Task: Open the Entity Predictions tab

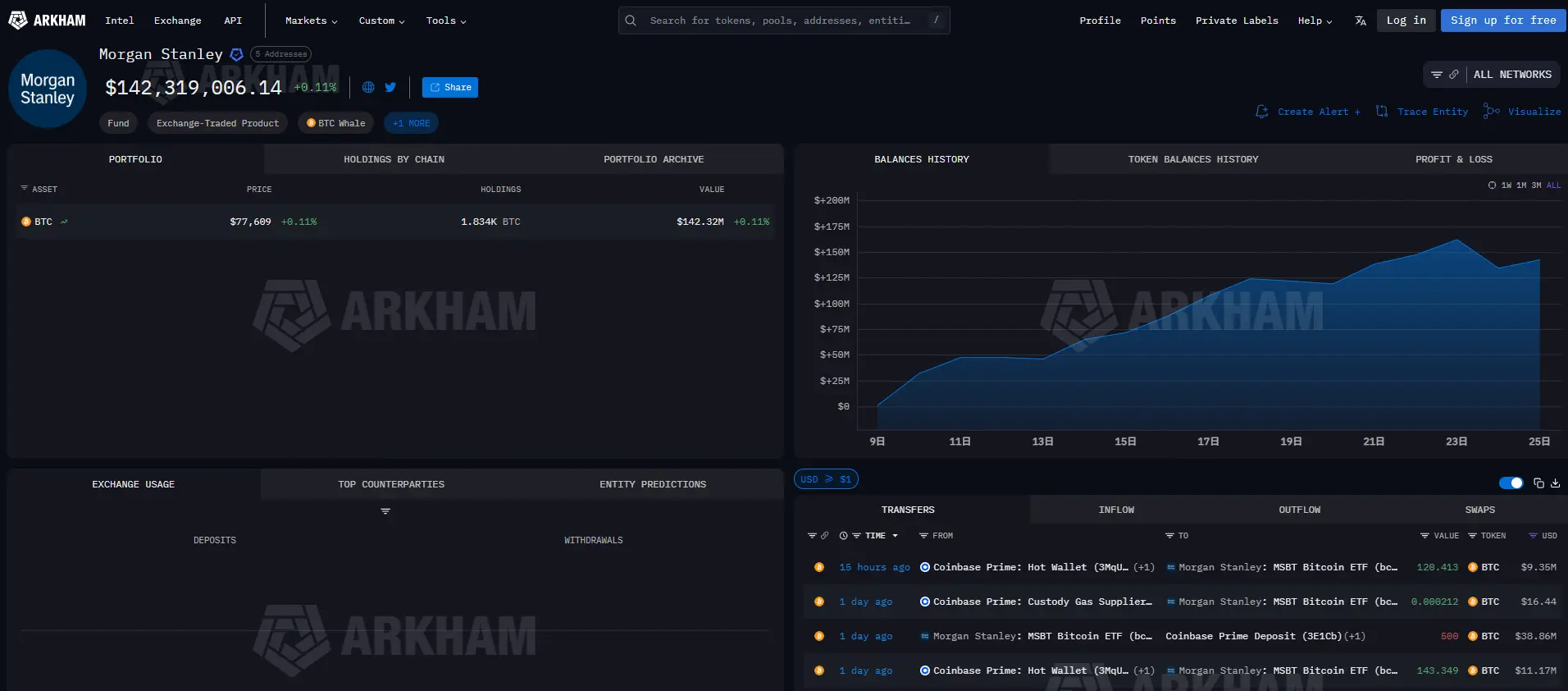Action: point(653,484)
